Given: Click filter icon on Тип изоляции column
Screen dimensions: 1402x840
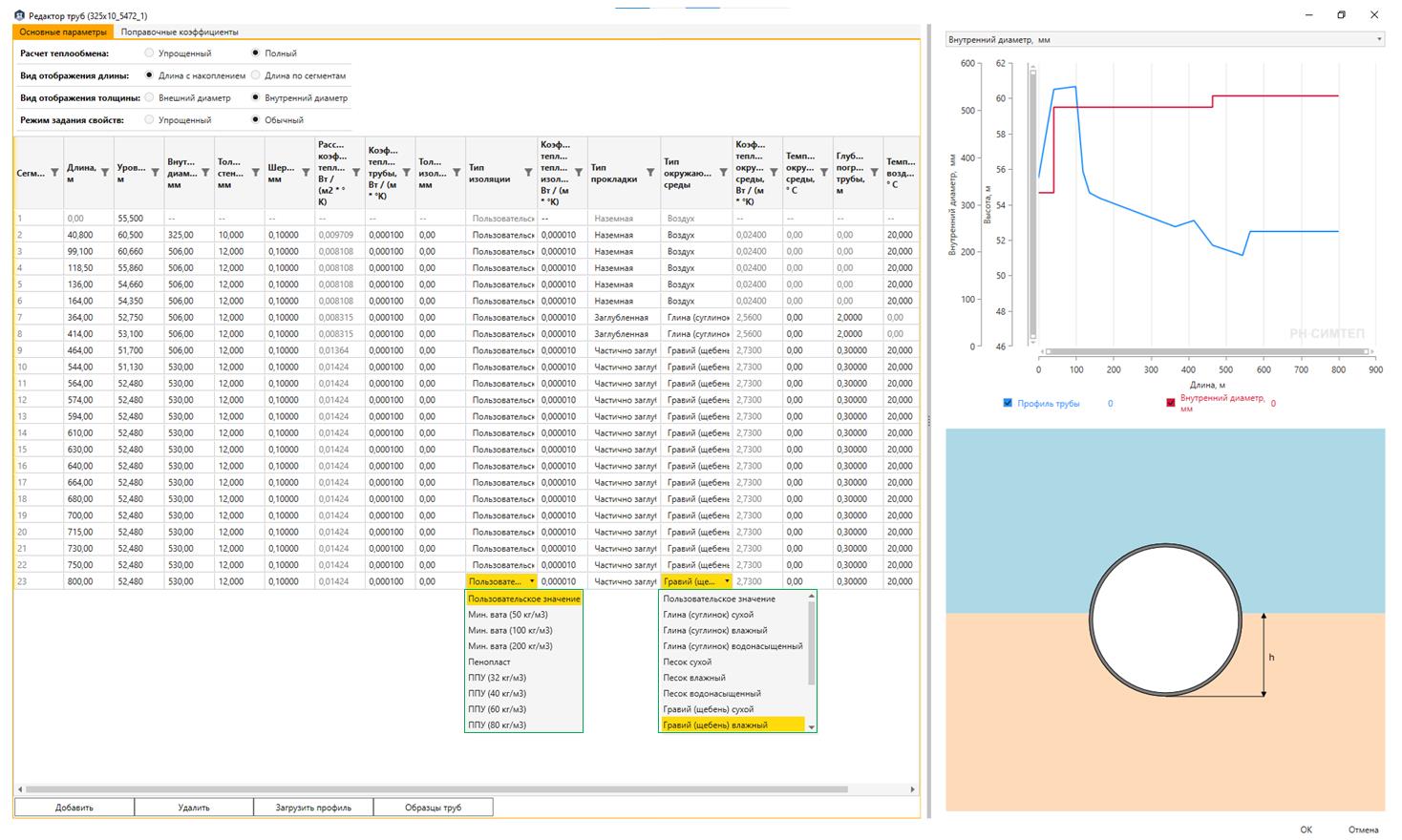Looking at the screenshot, I should (x=528, y=173).
